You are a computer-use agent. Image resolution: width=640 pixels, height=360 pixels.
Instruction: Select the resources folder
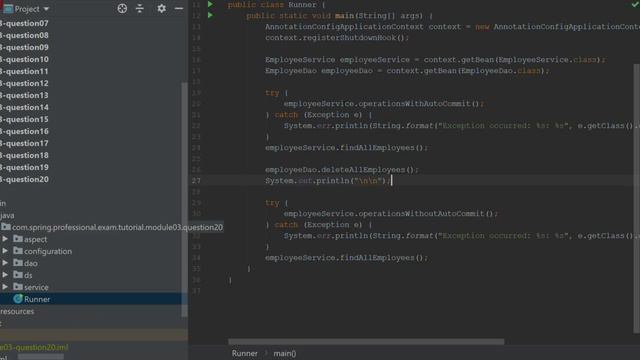click(17, 311)
